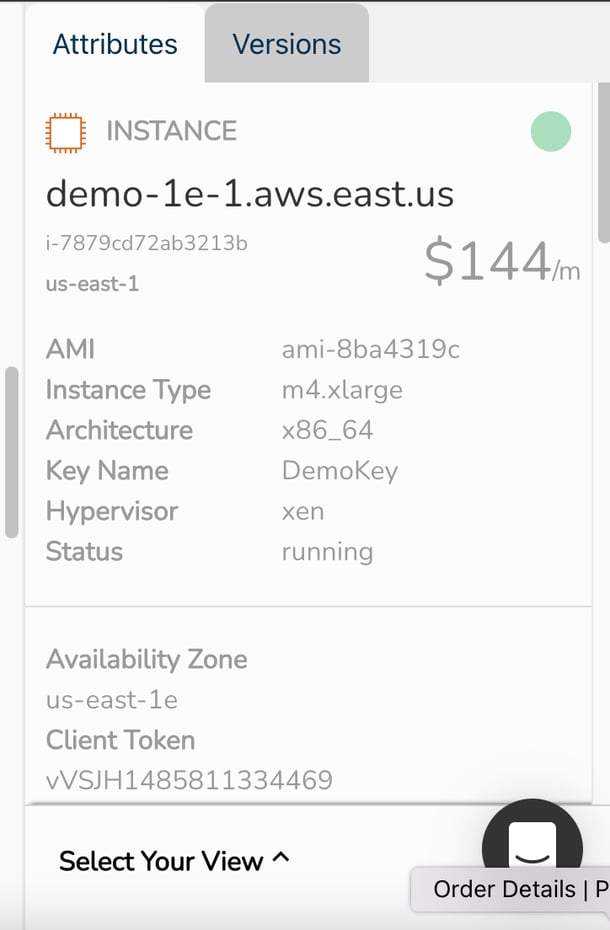The image size is (610, 930).
Task: Click the Client Token value vVSJH1485811334469
Action: [x=188, y=780]
